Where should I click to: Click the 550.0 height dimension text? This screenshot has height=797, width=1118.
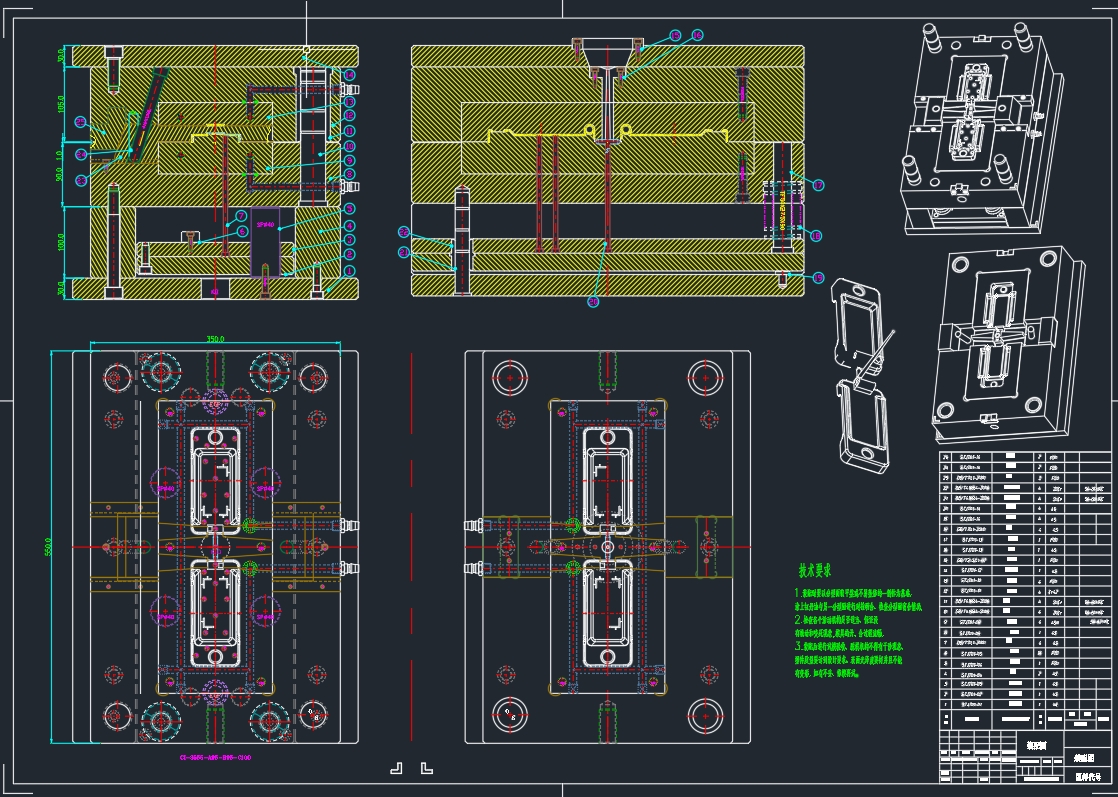click(x=48, y=547)
